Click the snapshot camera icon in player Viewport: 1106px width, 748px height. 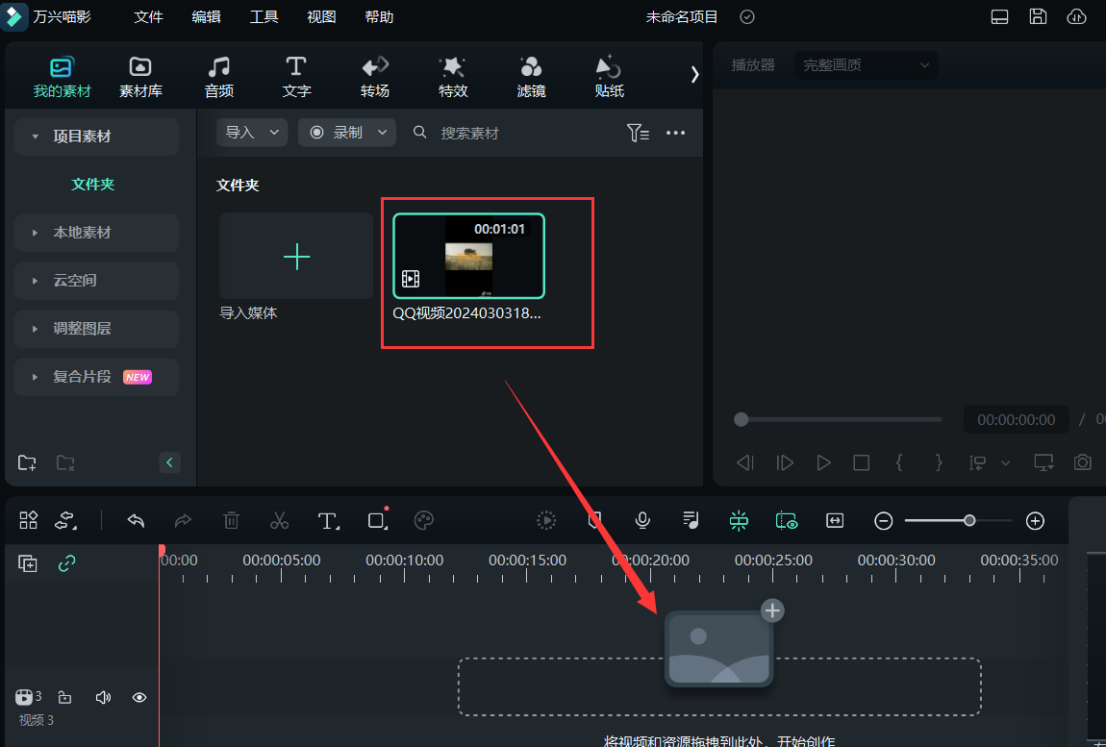1082,462
